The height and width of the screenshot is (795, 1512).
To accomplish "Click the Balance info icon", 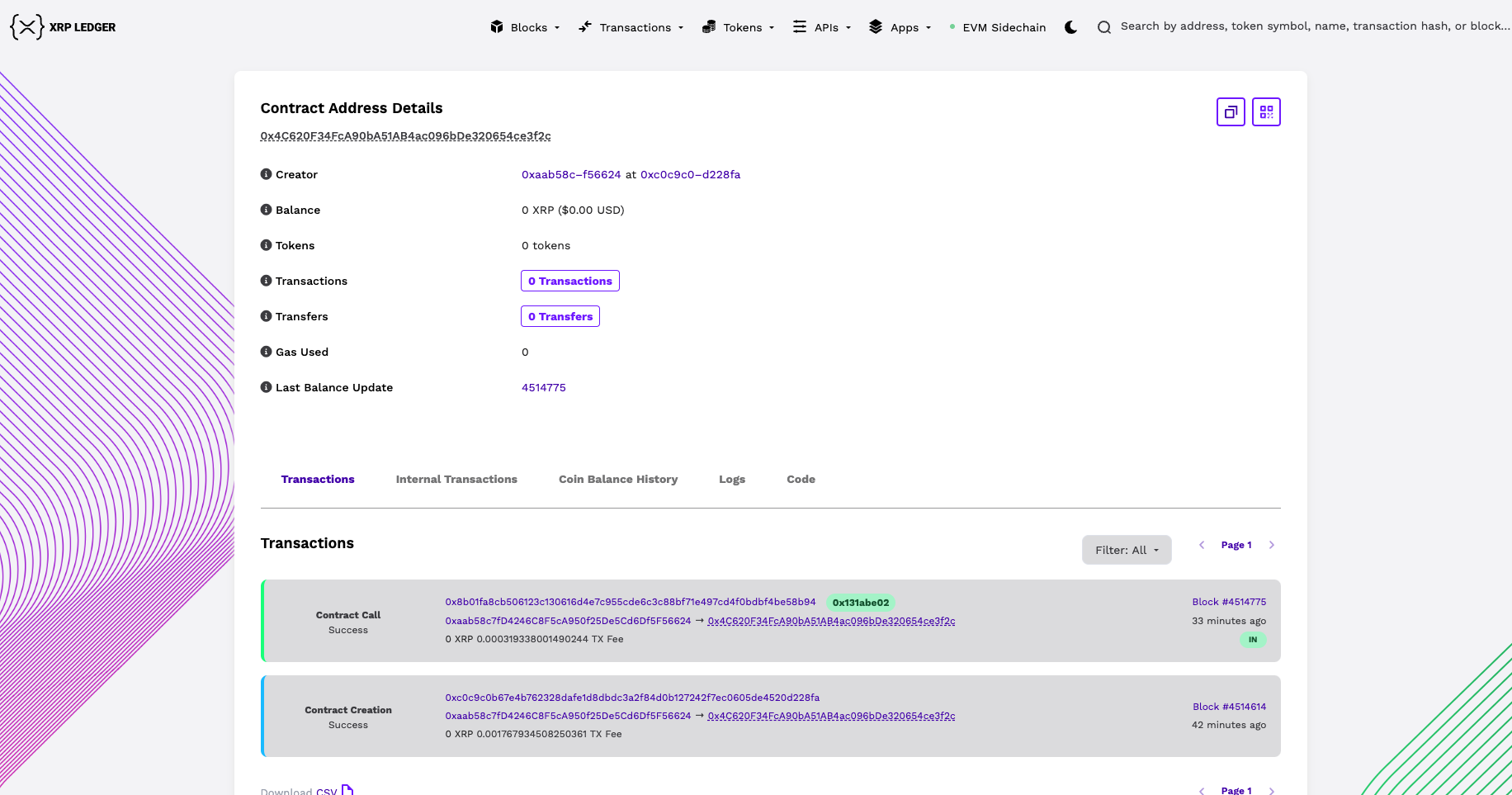I will [266, 210].
